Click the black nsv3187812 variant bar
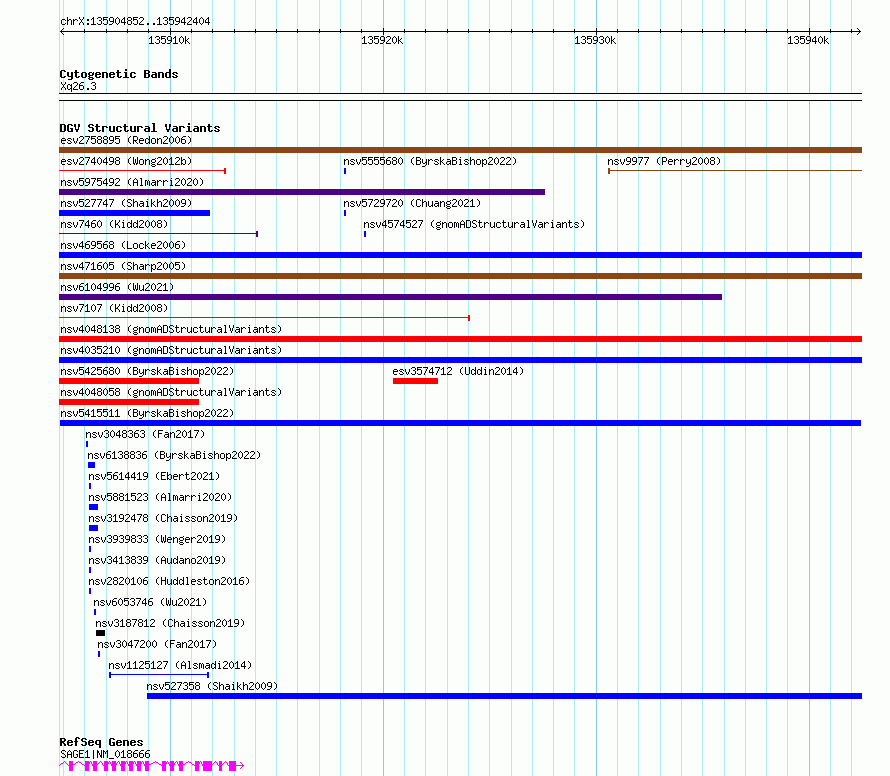The width and height of the screenshot is (890, 776). (100, 633)
